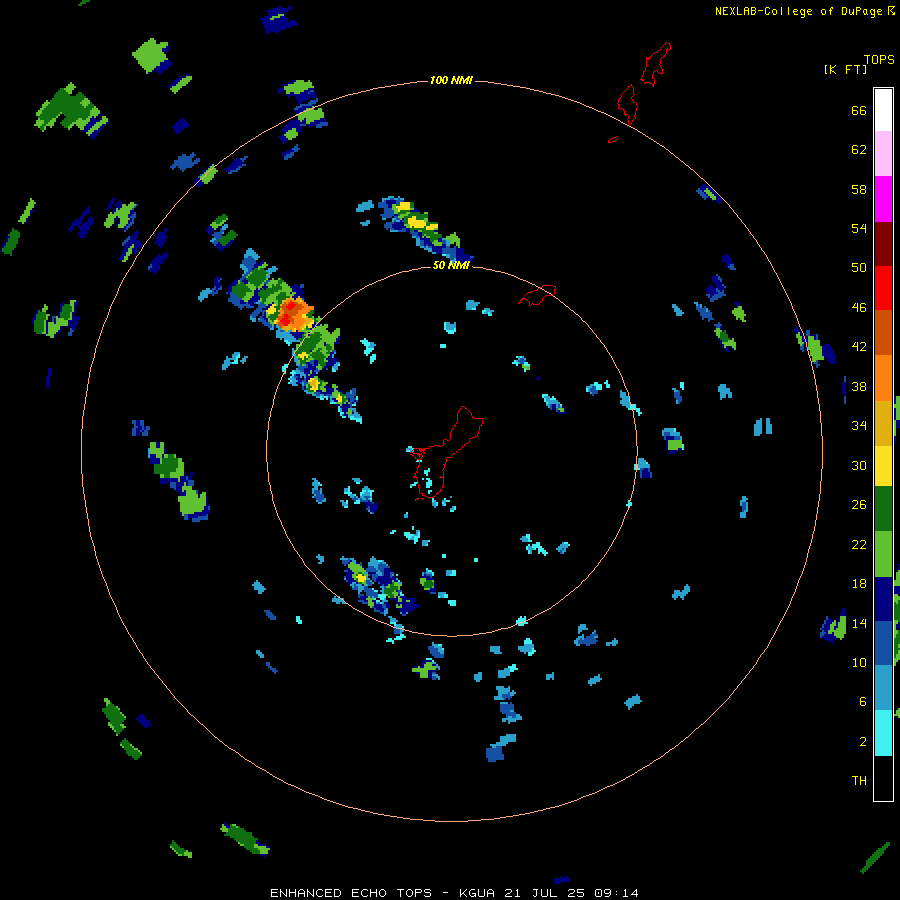This screenshot has width=900, height=900.
Task: Click the "ENHANCED ECHO TOPS" product title
Action: (x=351, y=893)
